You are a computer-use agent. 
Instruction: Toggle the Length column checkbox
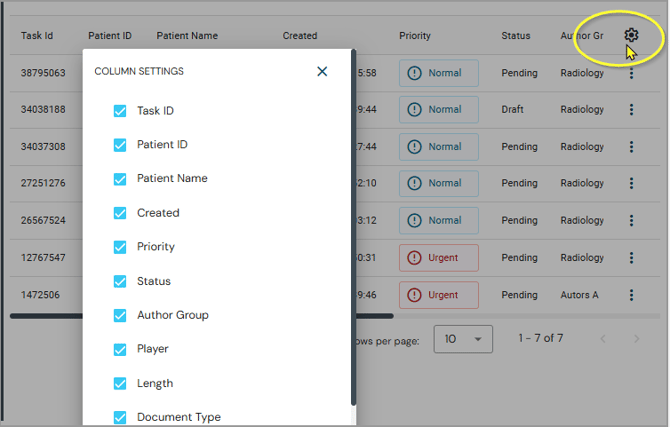120,383
